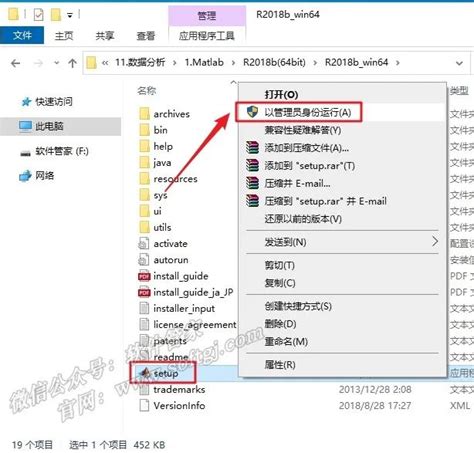The width and height of the screenshot is (474, 453).
Task: Select the autorun file icon
Action: click(144, 260)
